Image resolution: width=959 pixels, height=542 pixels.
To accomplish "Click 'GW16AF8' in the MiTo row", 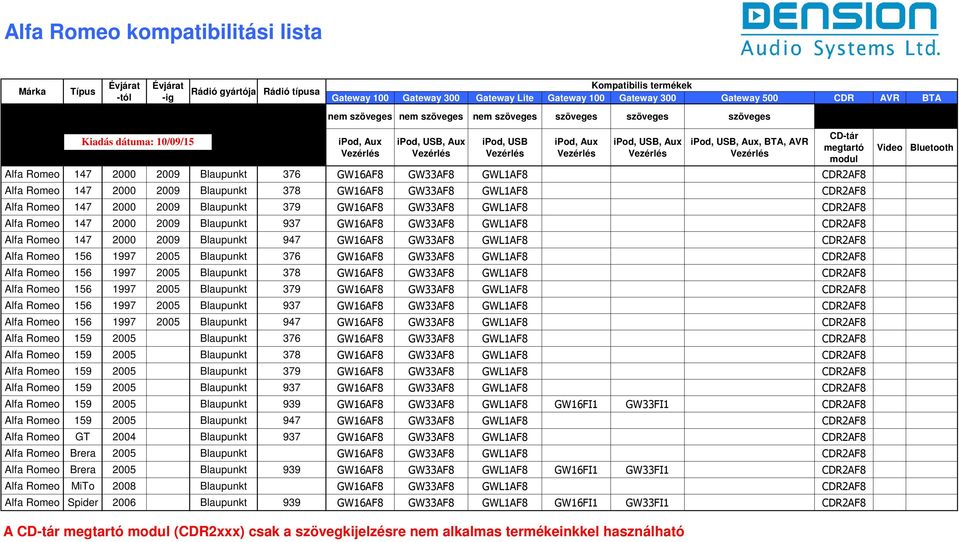I will coord(360,486).
